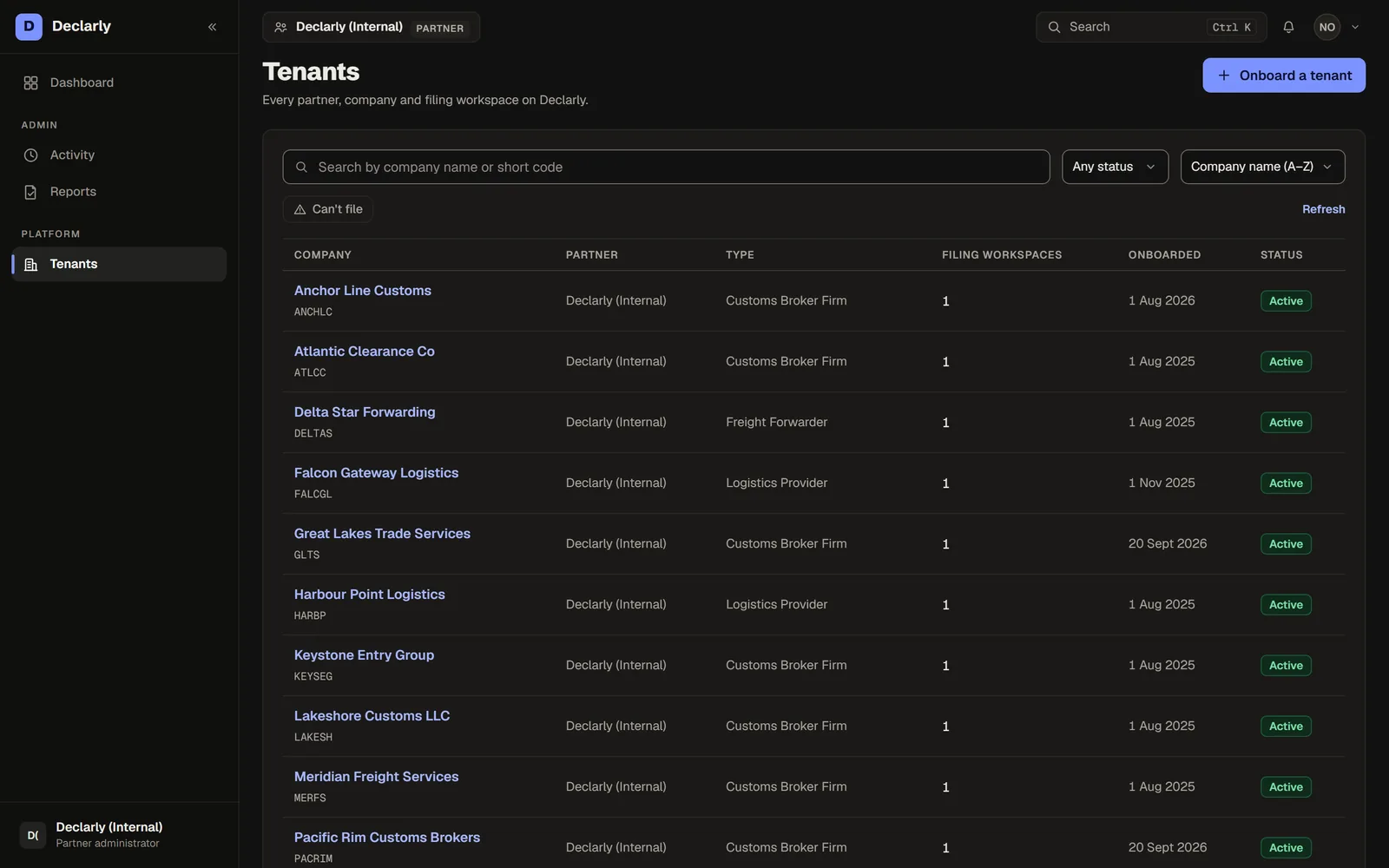This screenshot has height=868, width=1389.
Task: Click the Declarly (Internal) account footer
Action: (119, 835)
